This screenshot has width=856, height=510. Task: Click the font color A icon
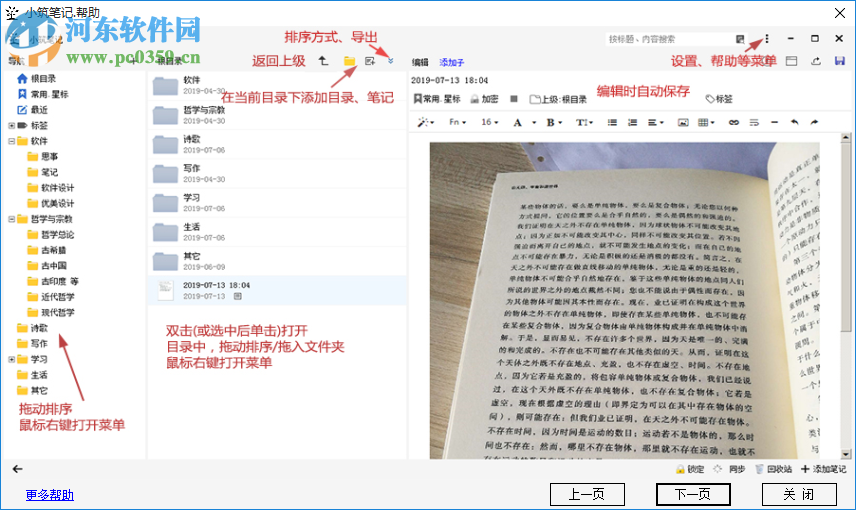click(x=518, y=122)
